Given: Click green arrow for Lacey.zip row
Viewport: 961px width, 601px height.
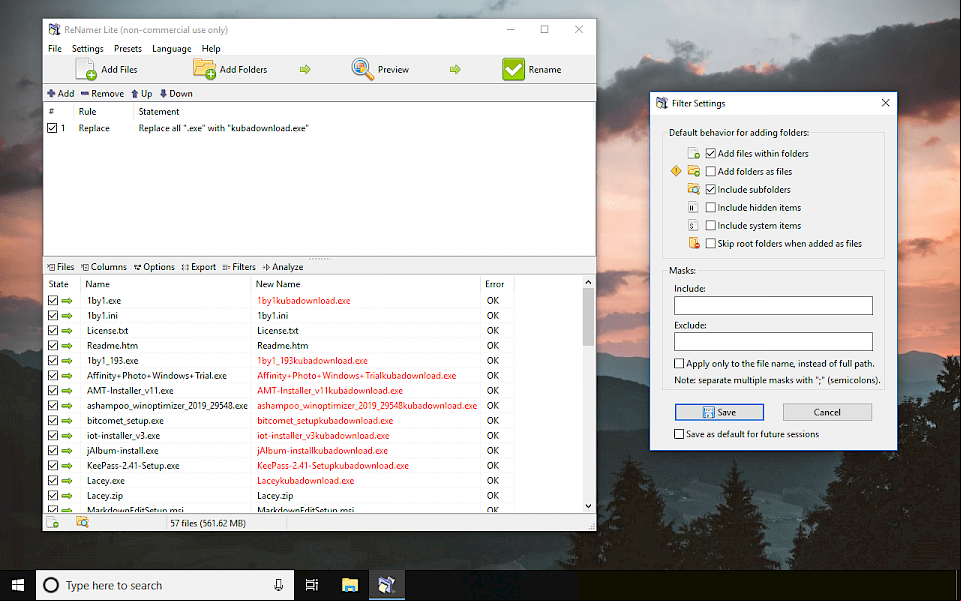Looking at the screenshot, I should 67,496.
